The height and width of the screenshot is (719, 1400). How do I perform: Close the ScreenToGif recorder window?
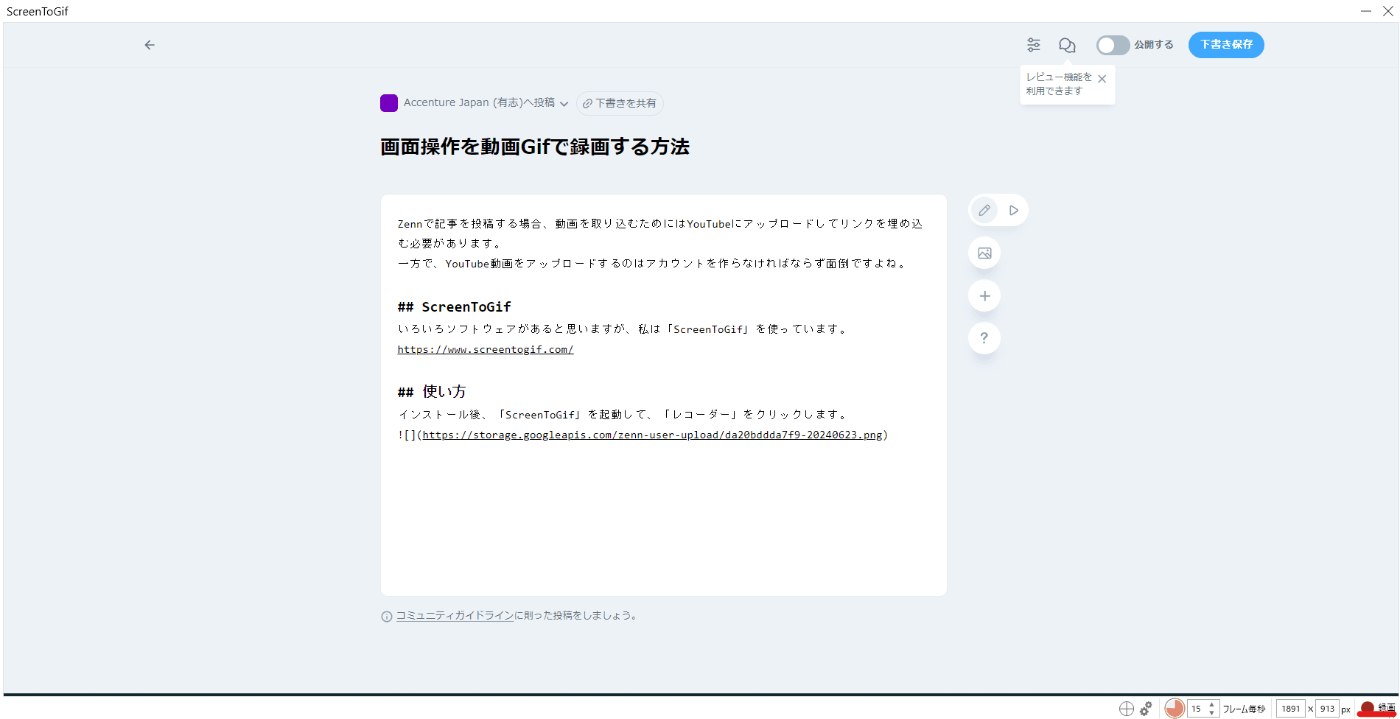(x=1387, y=10)
